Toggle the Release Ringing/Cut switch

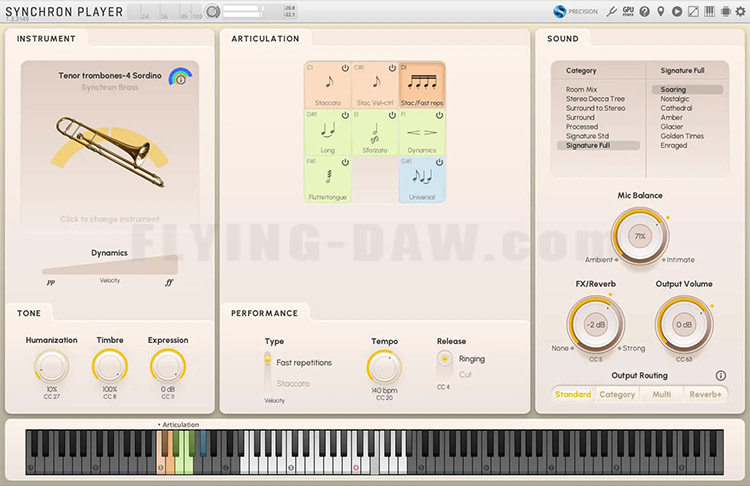click(445, 365)
